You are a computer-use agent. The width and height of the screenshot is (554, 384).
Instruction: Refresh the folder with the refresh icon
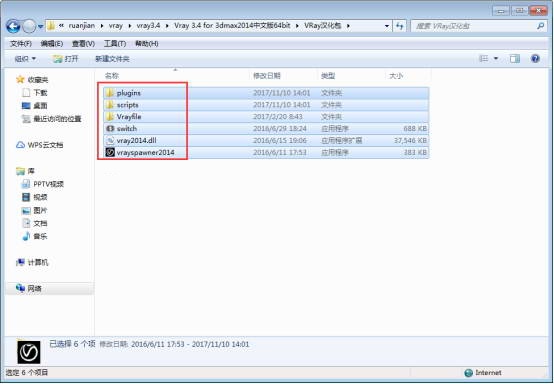[x=400, y=26]
